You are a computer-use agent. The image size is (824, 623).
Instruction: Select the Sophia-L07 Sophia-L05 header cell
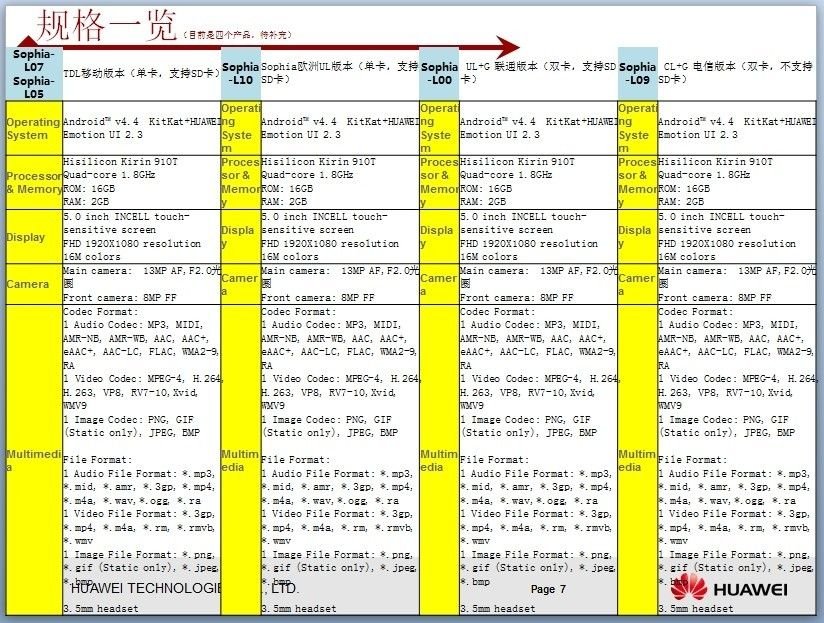point(34,74)
